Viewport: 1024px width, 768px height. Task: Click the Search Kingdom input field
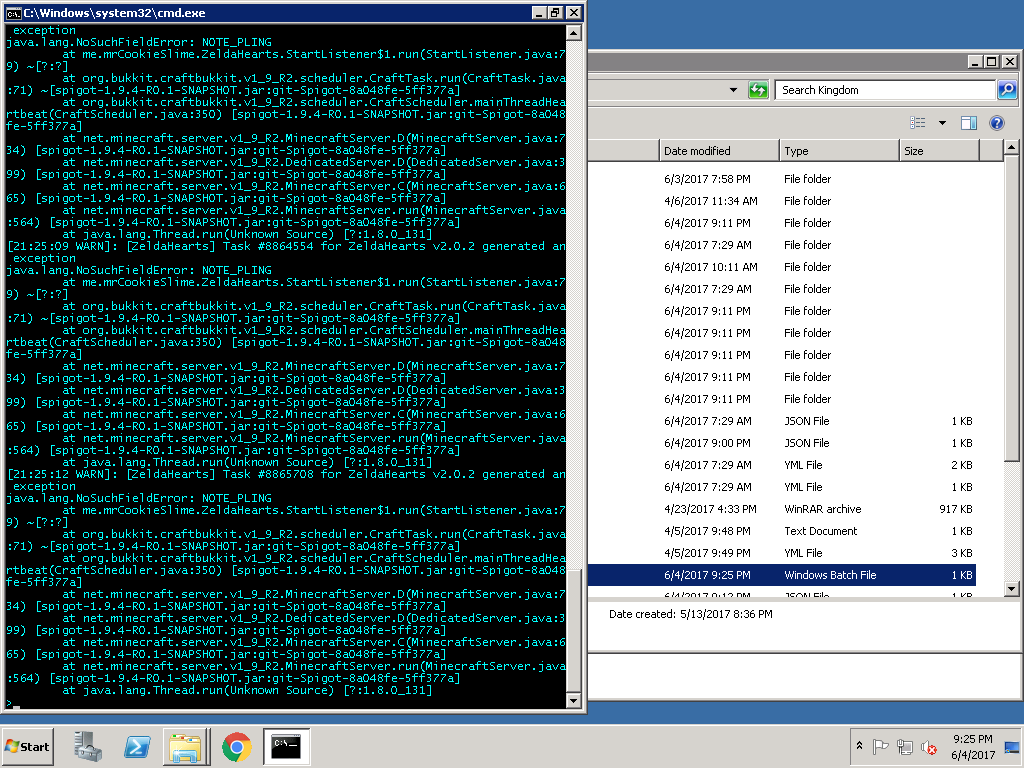(x=885, y=90)
